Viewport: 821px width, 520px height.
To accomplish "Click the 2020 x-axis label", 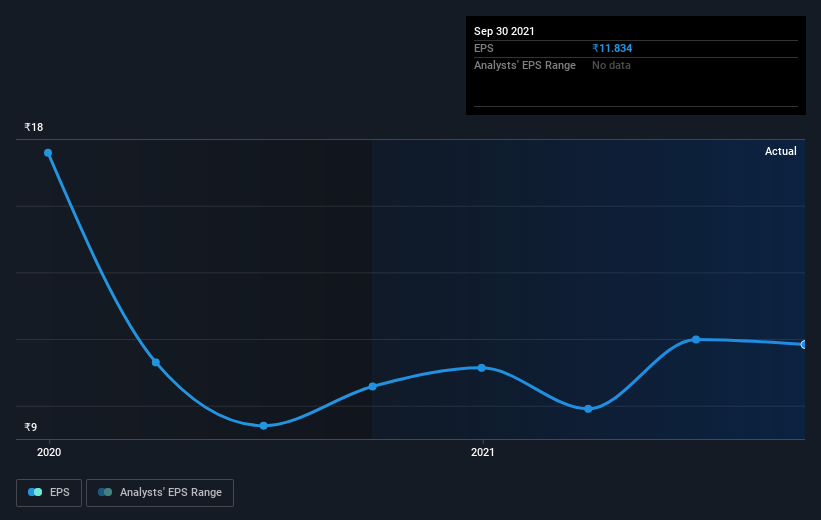I will (x=49, y=452).
